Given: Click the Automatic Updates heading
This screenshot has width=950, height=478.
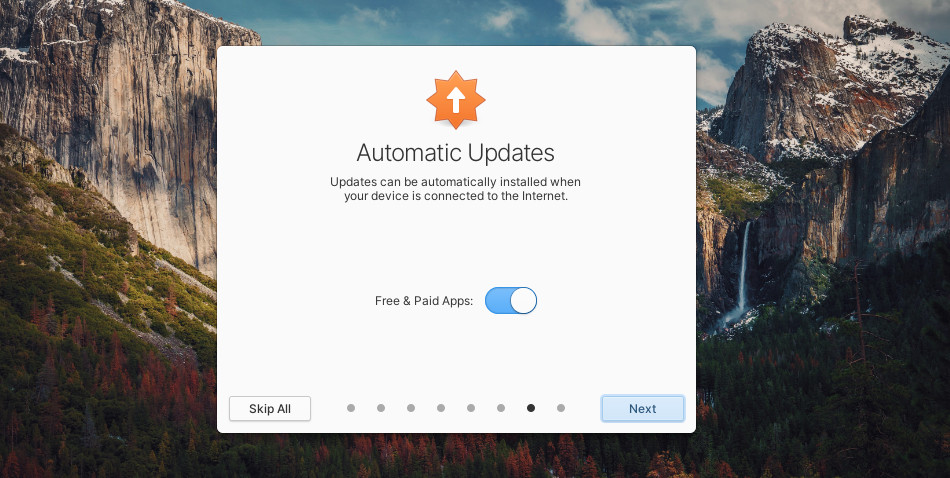Looking at the screenshot, I should point(456,153).
